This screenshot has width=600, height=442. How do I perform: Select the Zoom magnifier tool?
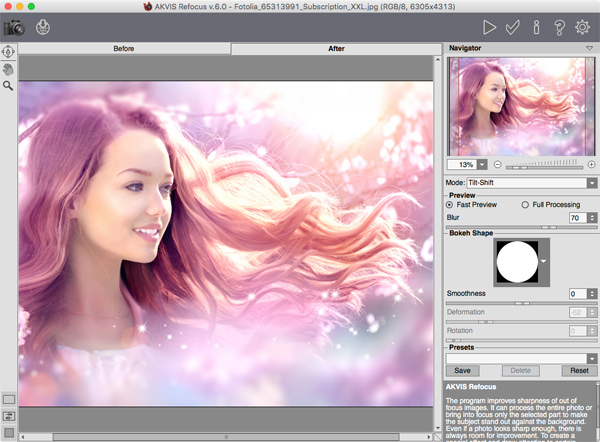(x=8, y=86)
